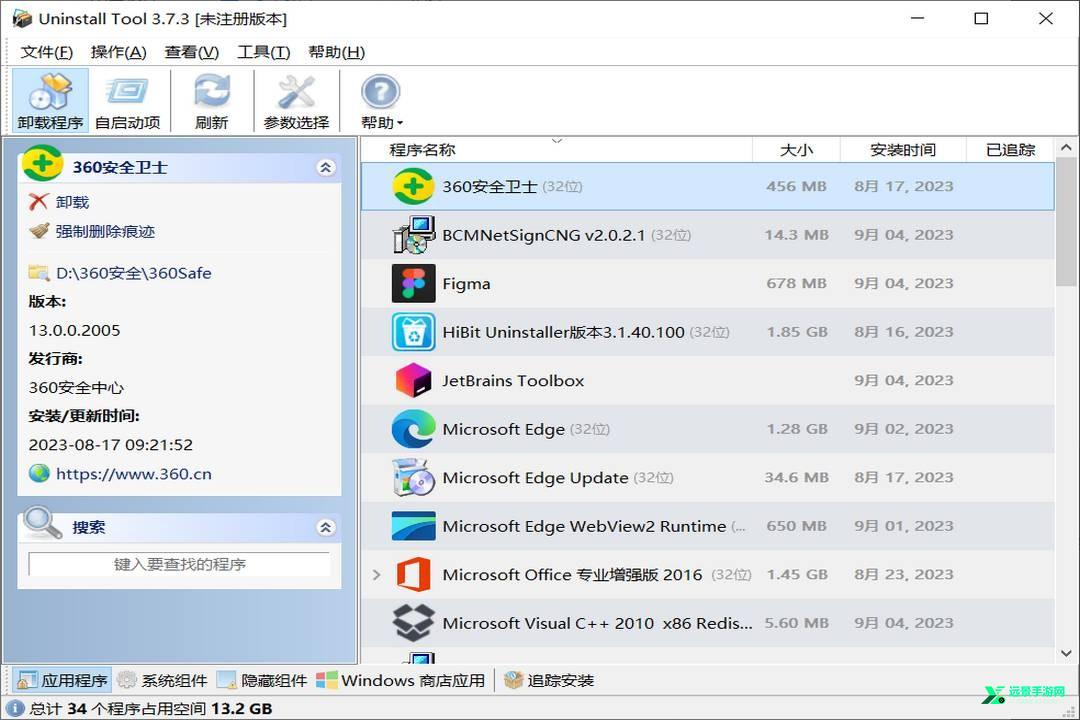Select the Microsoft Edge Update row text
Image resolution: width=1080 pixels, height=720 pixels.
pos(558,477)
